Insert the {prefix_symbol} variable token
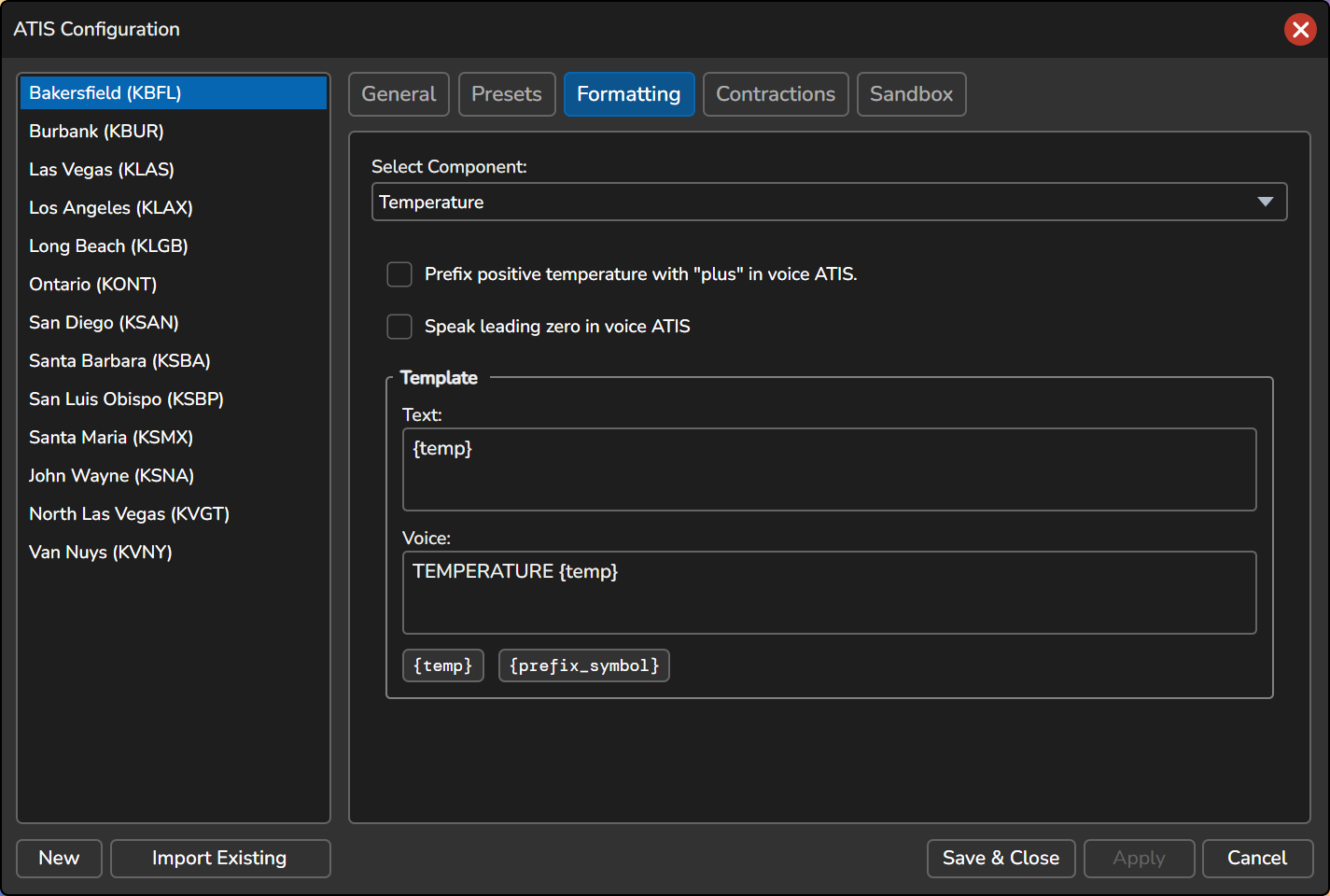The width and height of the screenshot is (1330, 896). pyautogui.click(x=584, y=665)
